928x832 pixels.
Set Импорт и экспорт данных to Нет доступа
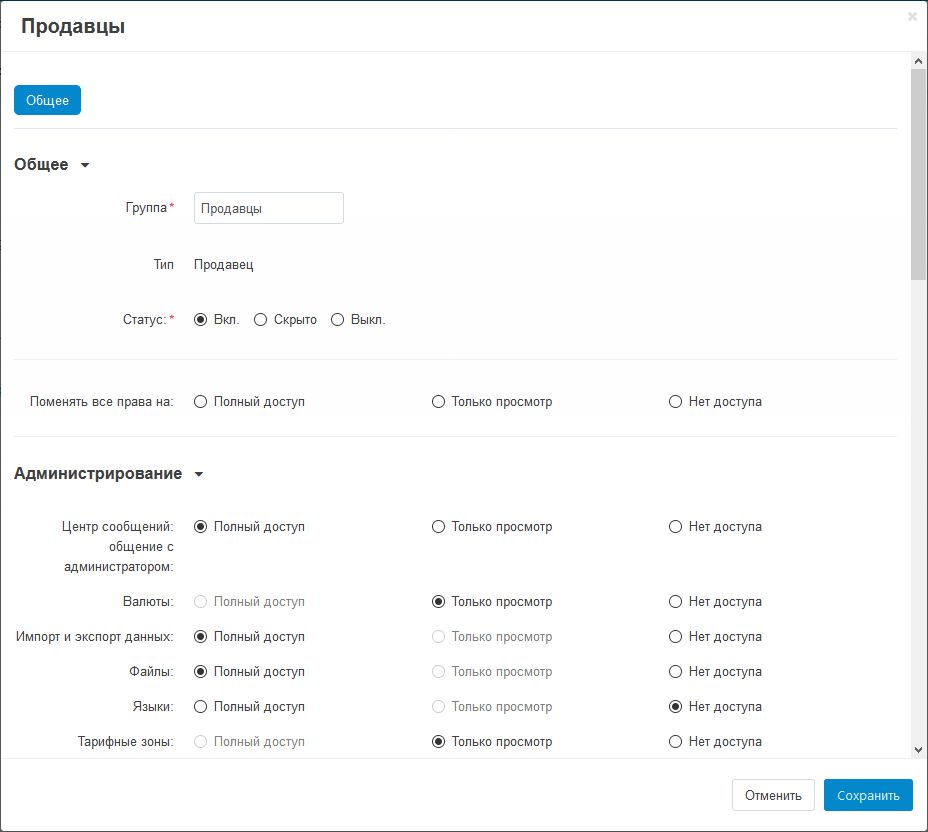[675, 637]
